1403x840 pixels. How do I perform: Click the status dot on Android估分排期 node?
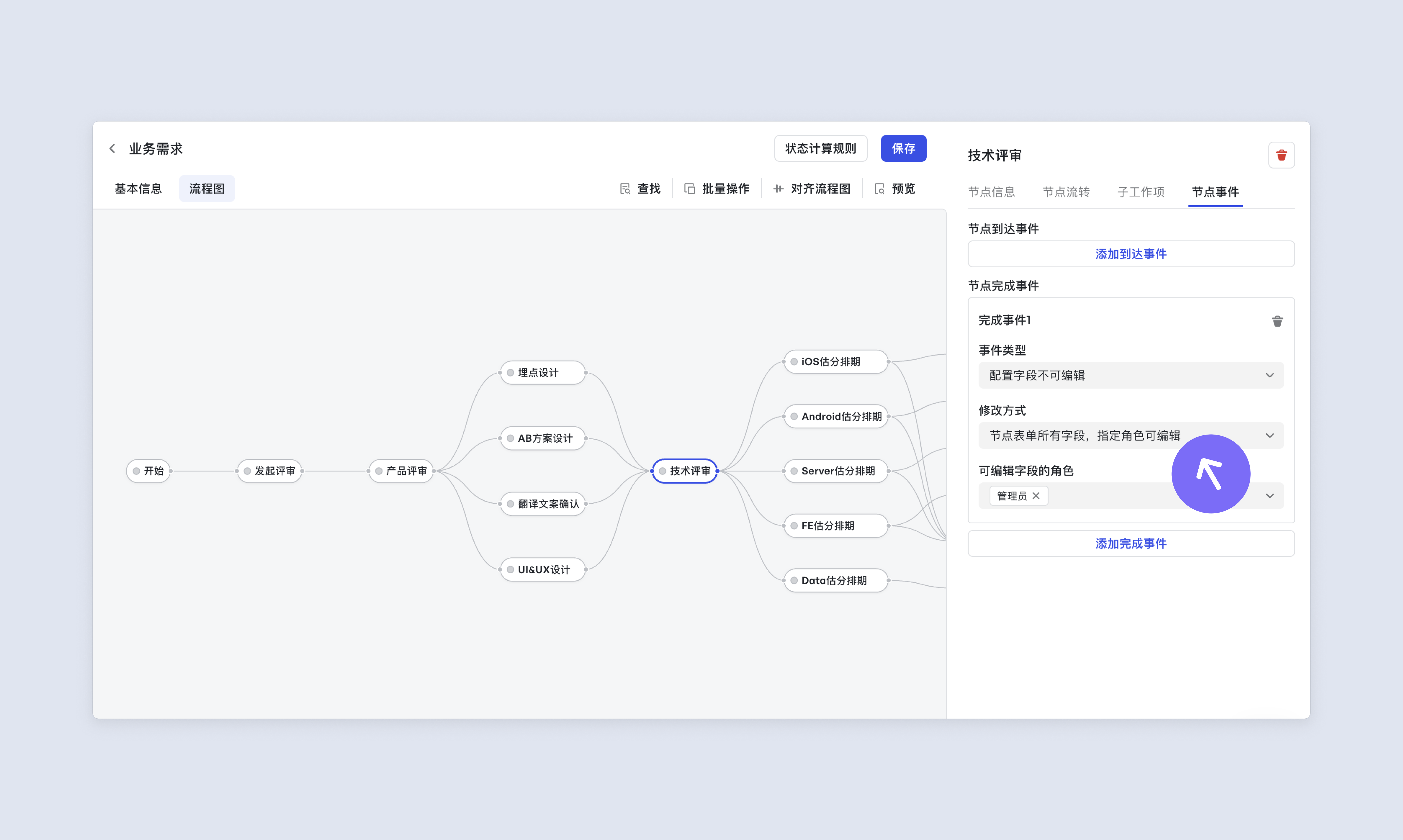point(794,417)
